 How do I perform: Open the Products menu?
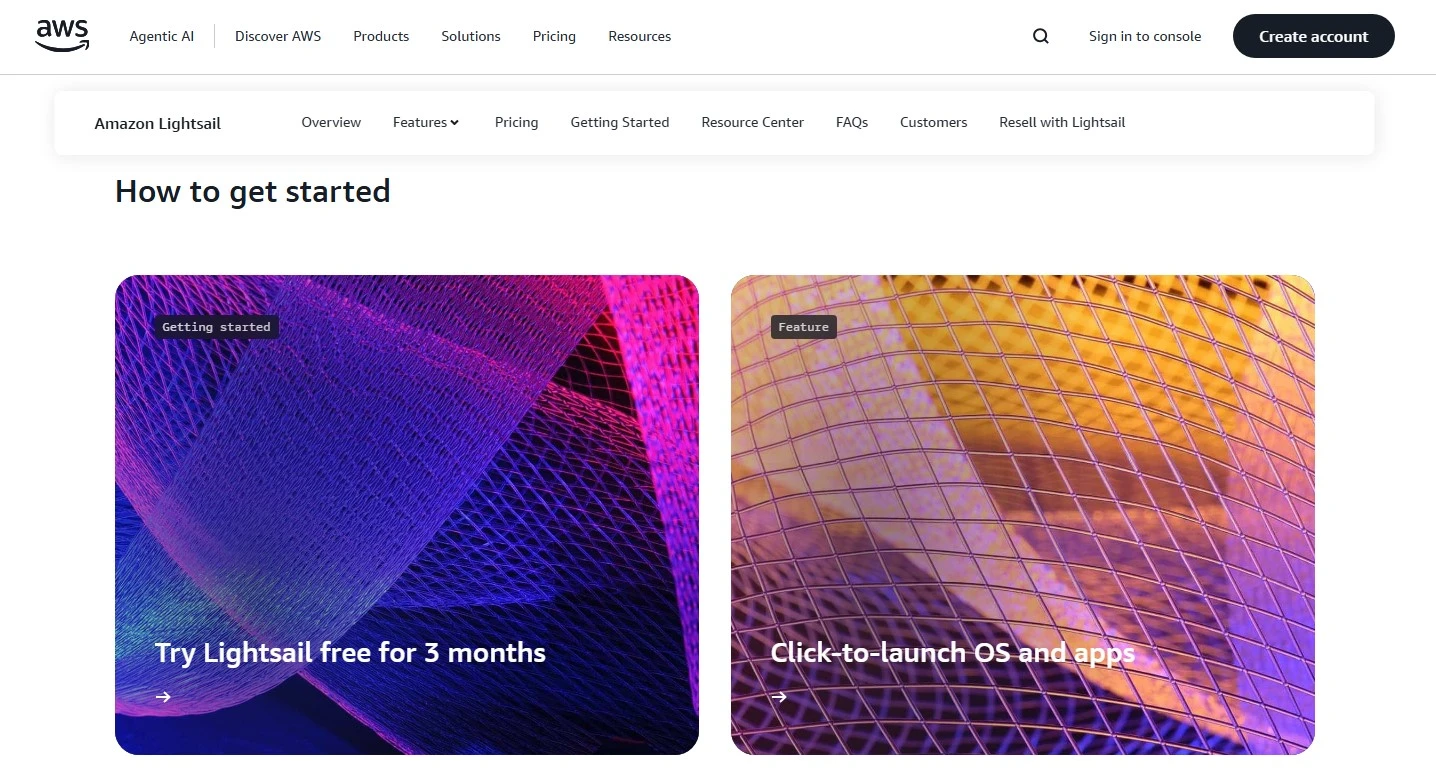tap(381, 36)
